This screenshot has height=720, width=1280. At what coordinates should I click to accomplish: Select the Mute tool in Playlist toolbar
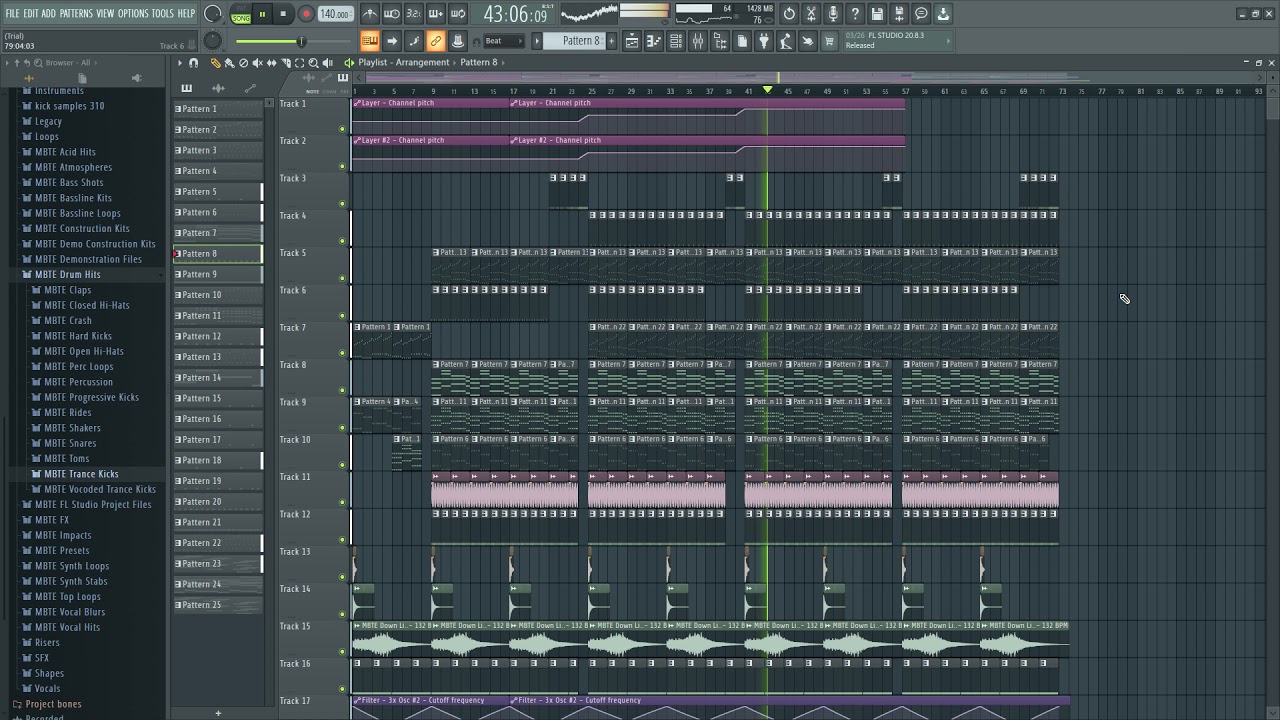click(x=257, y=63)
